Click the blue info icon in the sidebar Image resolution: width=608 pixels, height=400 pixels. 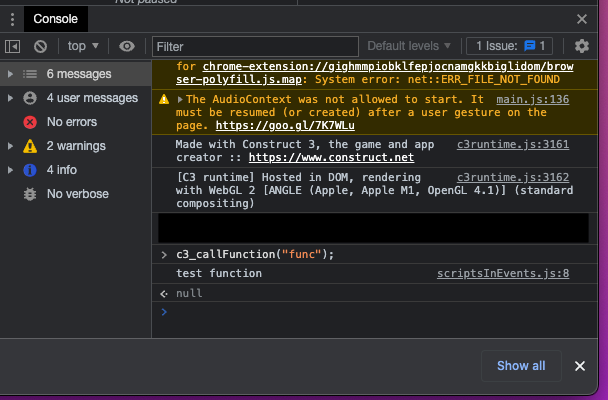[30, 170]
